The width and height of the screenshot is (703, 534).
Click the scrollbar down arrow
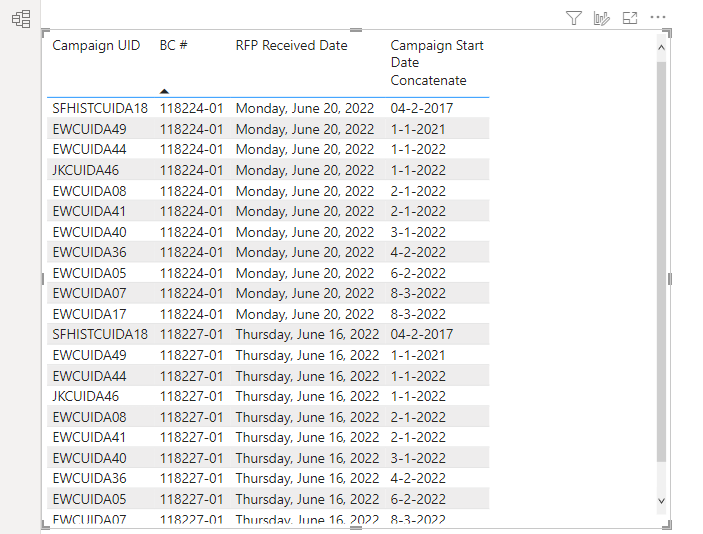click(661, 500)
